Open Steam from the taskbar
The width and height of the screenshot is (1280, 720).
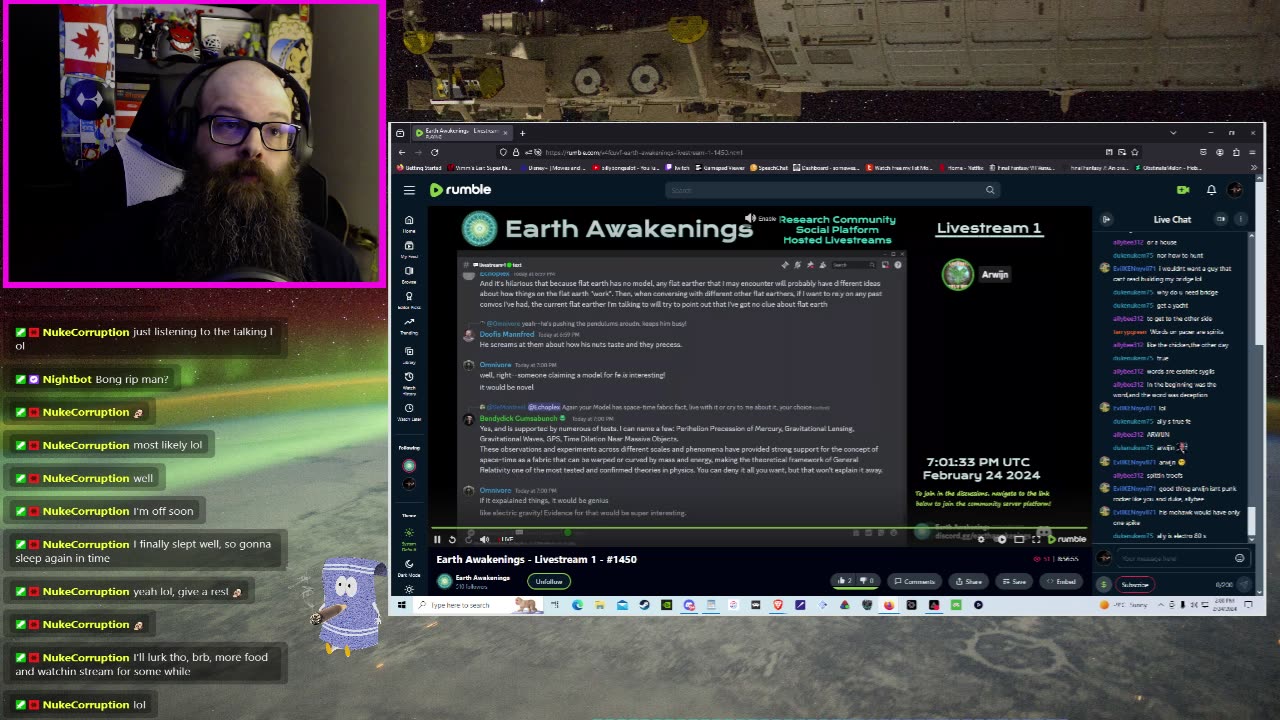click(x=644, y=605)
